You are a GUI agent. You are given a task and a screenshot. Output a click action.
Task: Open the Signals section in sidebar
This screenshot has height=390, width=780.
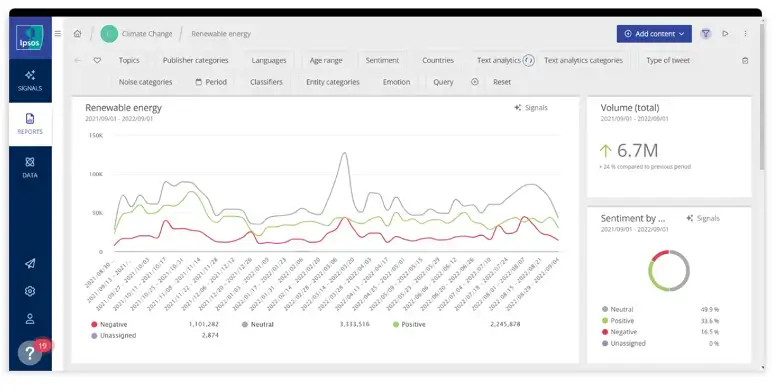[30, 81]
